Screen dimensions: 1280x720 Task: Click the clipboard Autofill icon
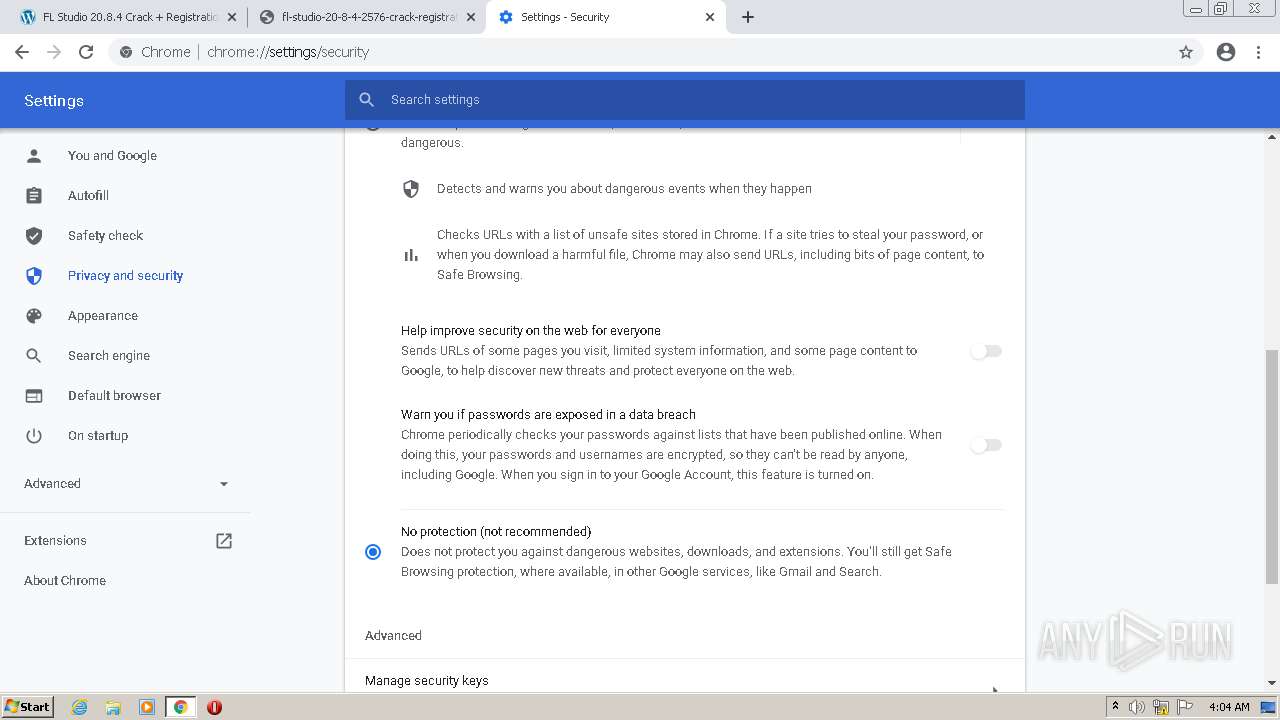pos(34,196)
